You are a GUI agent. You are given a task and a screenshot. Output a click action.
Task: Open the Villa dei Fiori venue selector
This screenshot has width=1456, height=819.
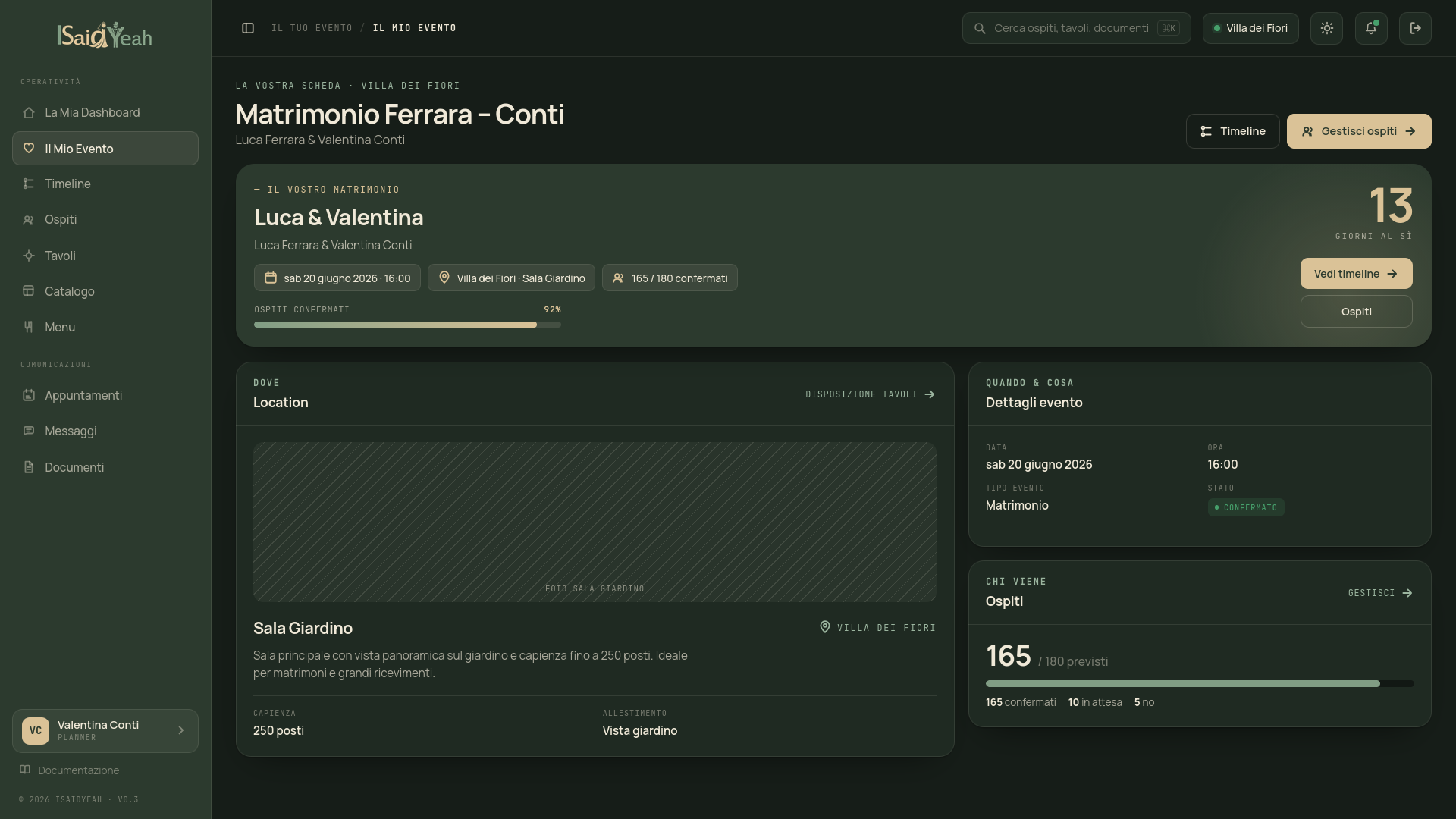(1250, 28)
